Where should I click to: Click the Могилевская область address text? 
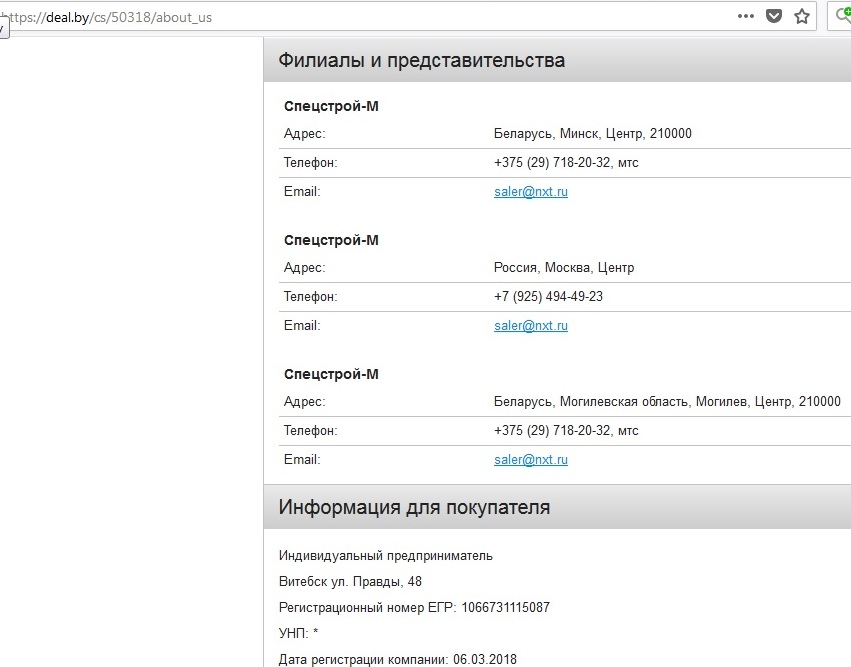(667, 402)
